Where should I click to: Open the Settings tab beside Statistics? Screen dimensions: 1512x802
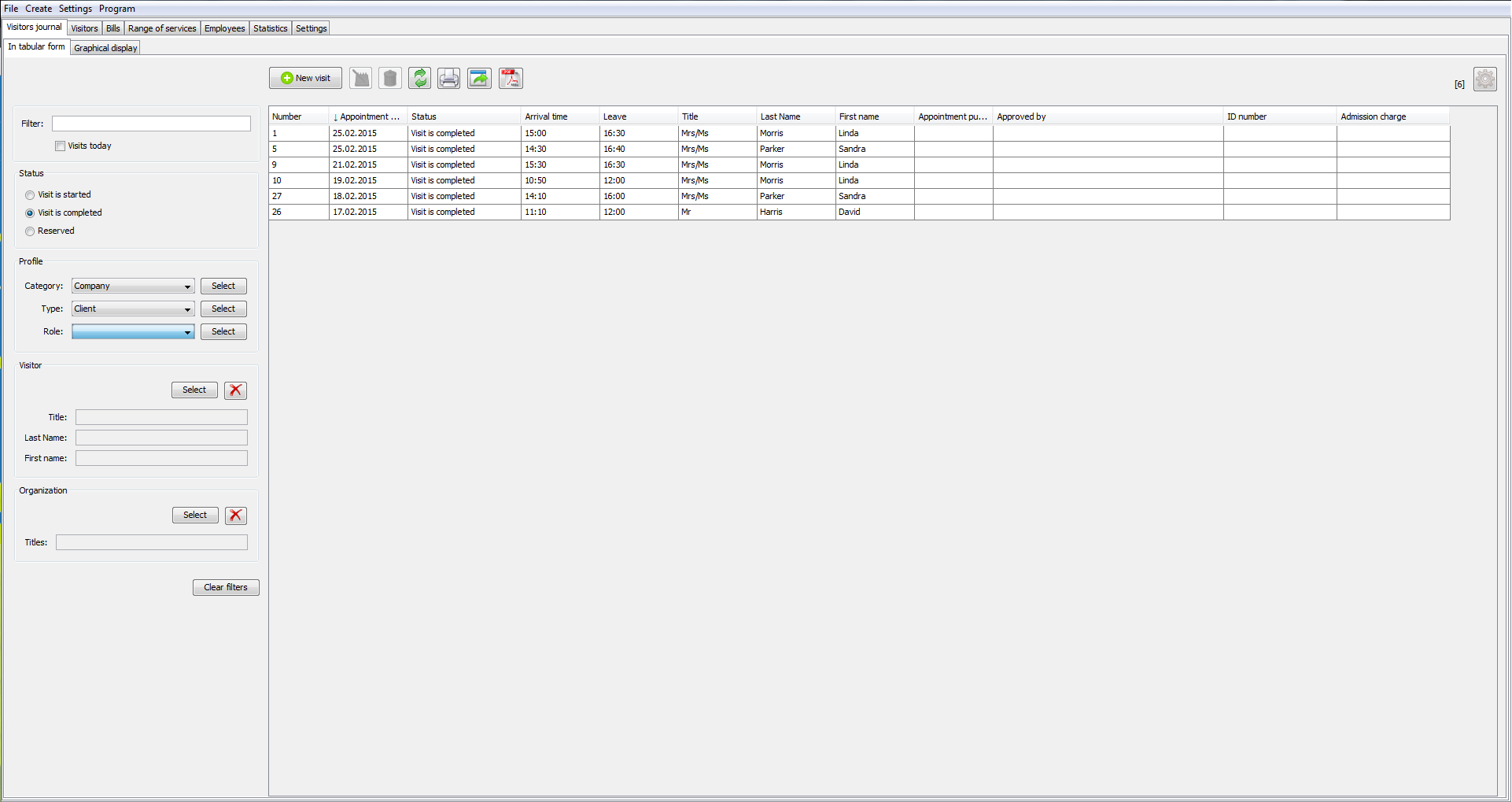click(x=311, y=28)
